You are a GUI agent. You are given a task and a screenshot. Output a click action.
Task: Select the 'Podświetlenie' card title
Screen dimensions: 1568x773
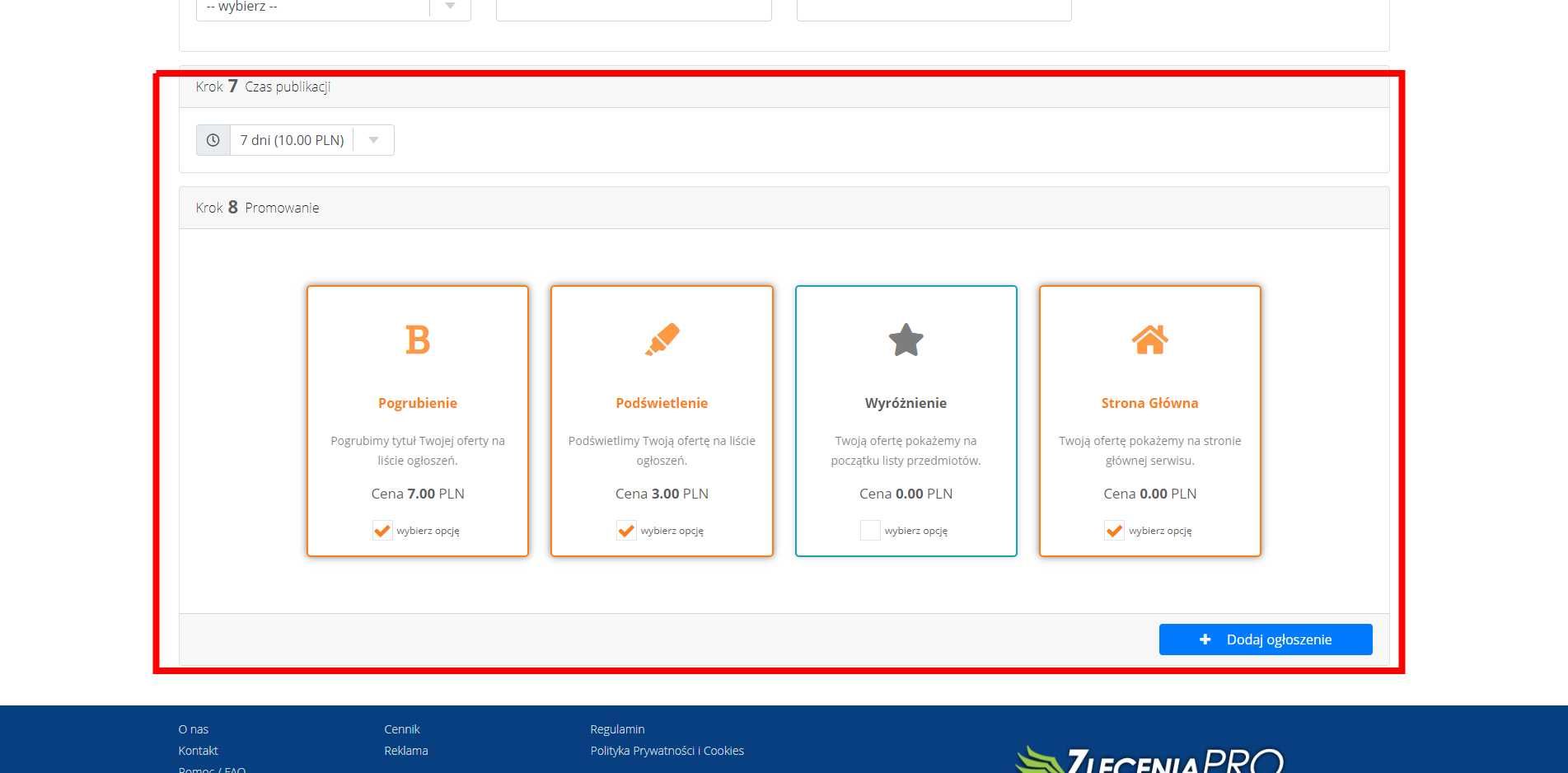662,403
